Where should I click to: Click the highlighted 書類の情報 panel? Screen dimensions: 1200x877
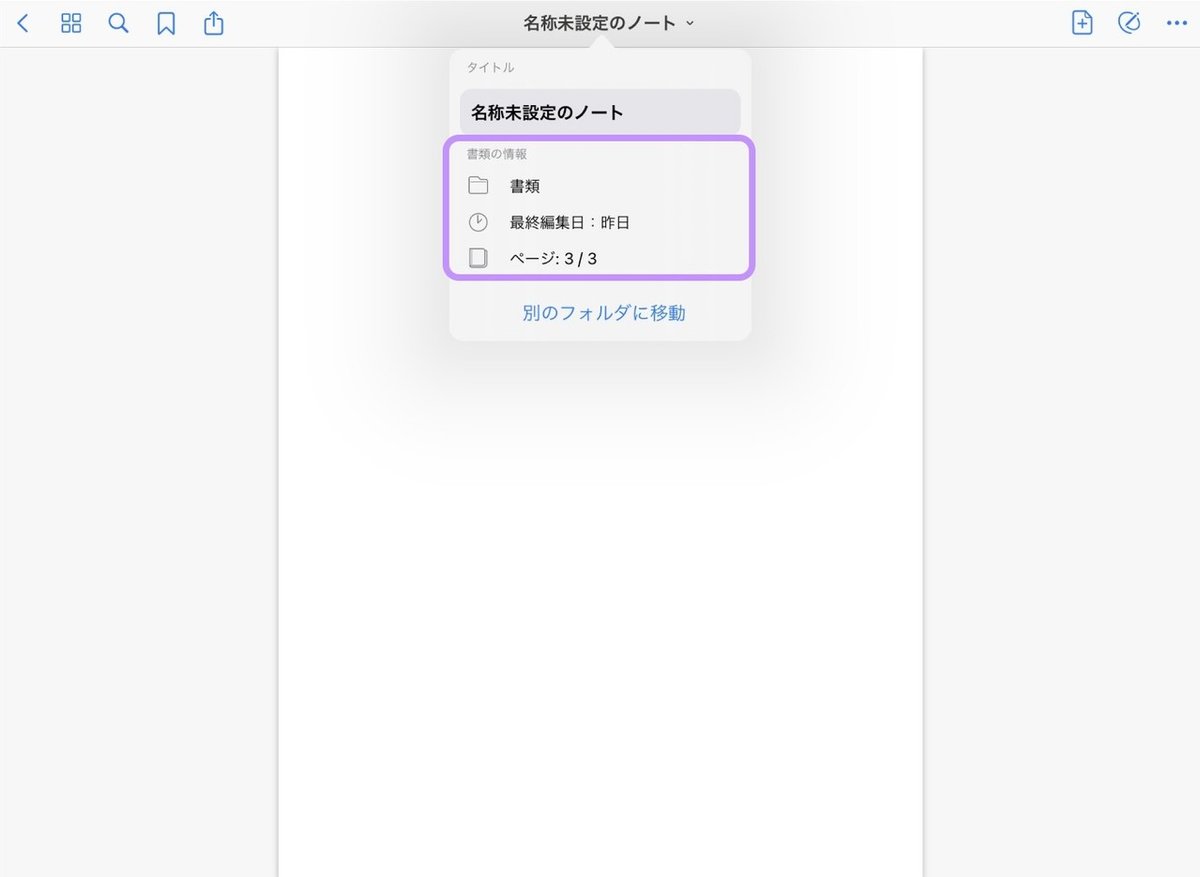600,207
